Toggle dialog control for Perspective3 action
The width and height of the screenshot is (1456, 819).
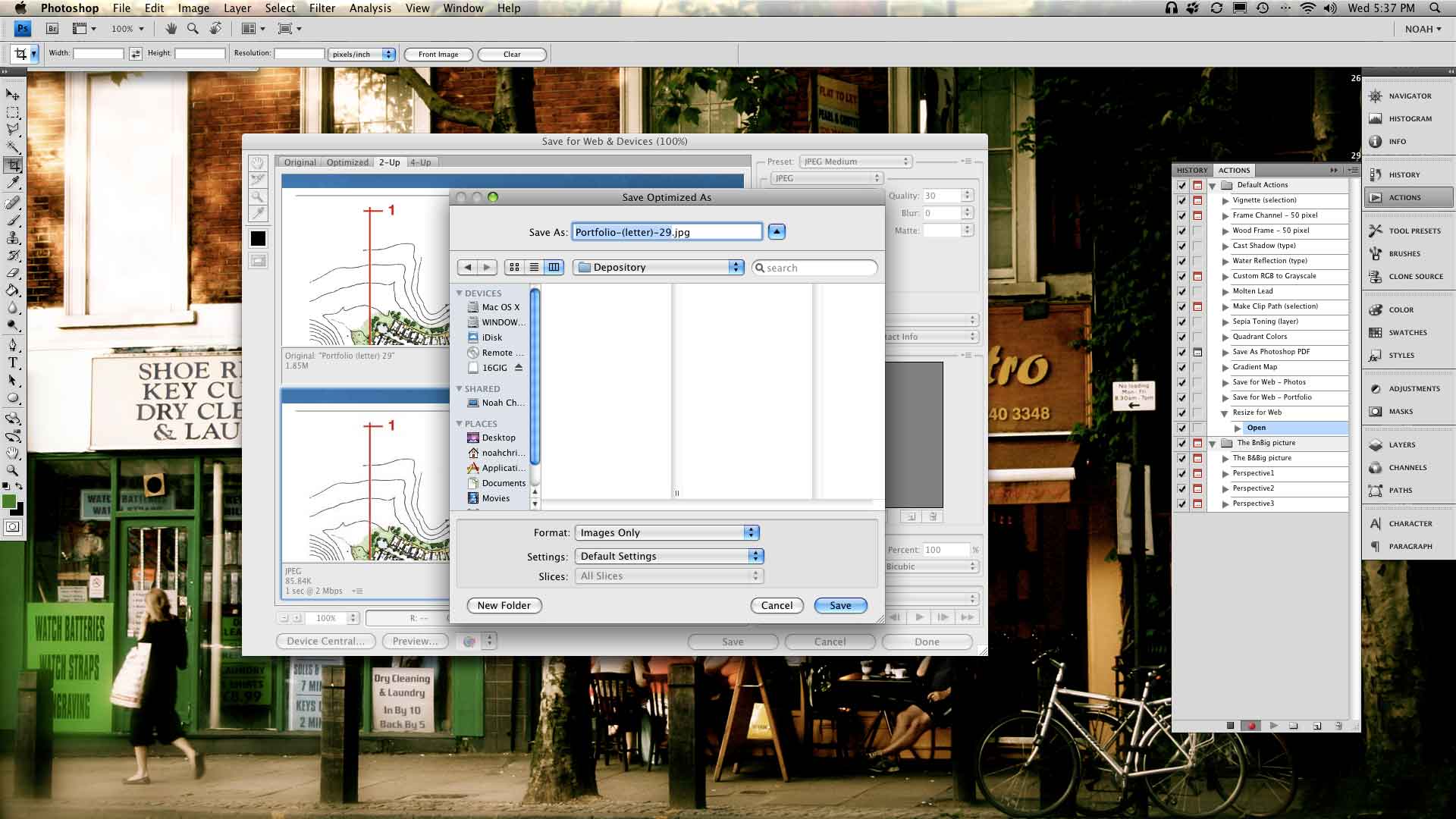[x=1198, y=504]
